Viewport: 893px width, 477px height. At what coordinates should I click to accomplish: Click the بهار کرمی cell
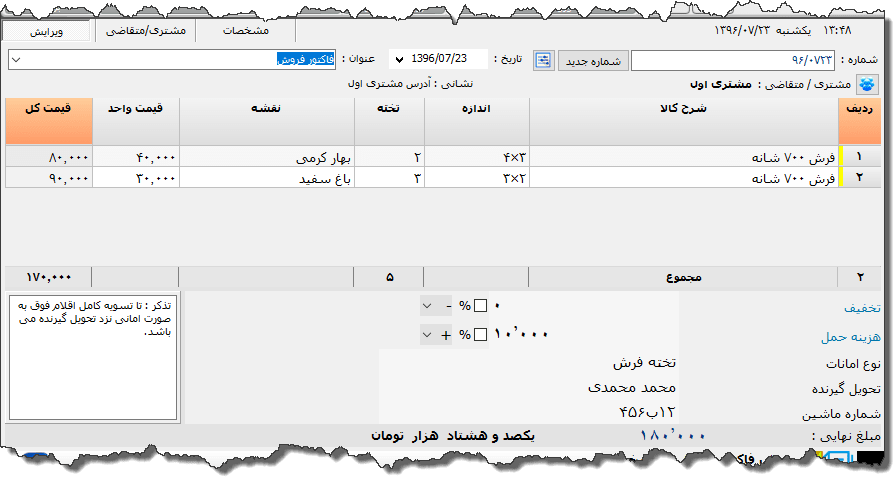tap(267, 157)
